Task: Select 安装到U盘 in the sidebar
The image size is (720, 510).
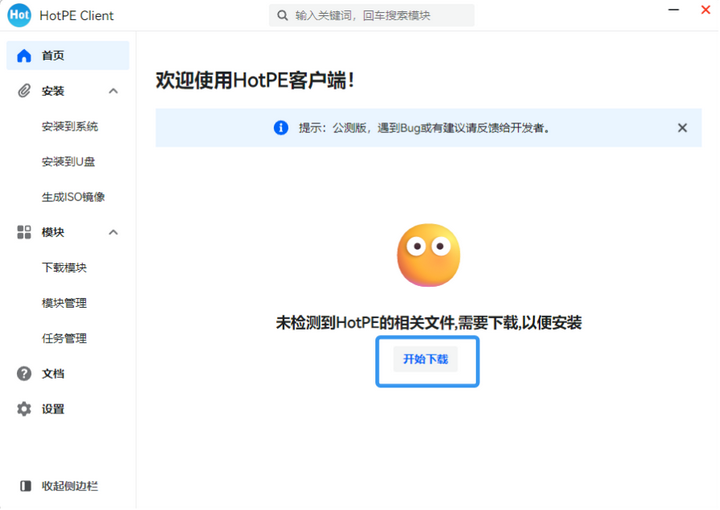Action: coord(68,162)
